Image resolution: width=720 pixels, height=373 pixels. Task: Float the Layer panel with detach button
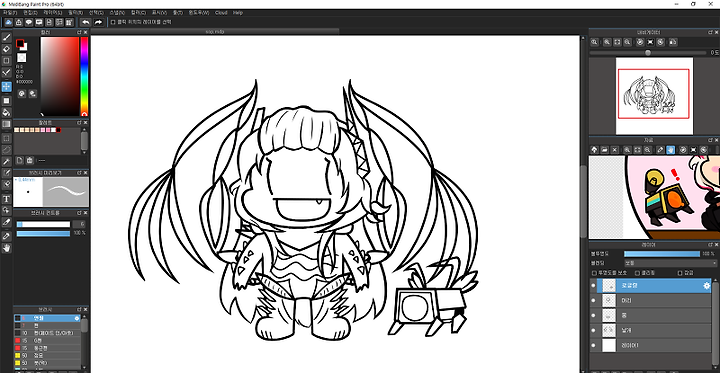click(x=709, y=245)
